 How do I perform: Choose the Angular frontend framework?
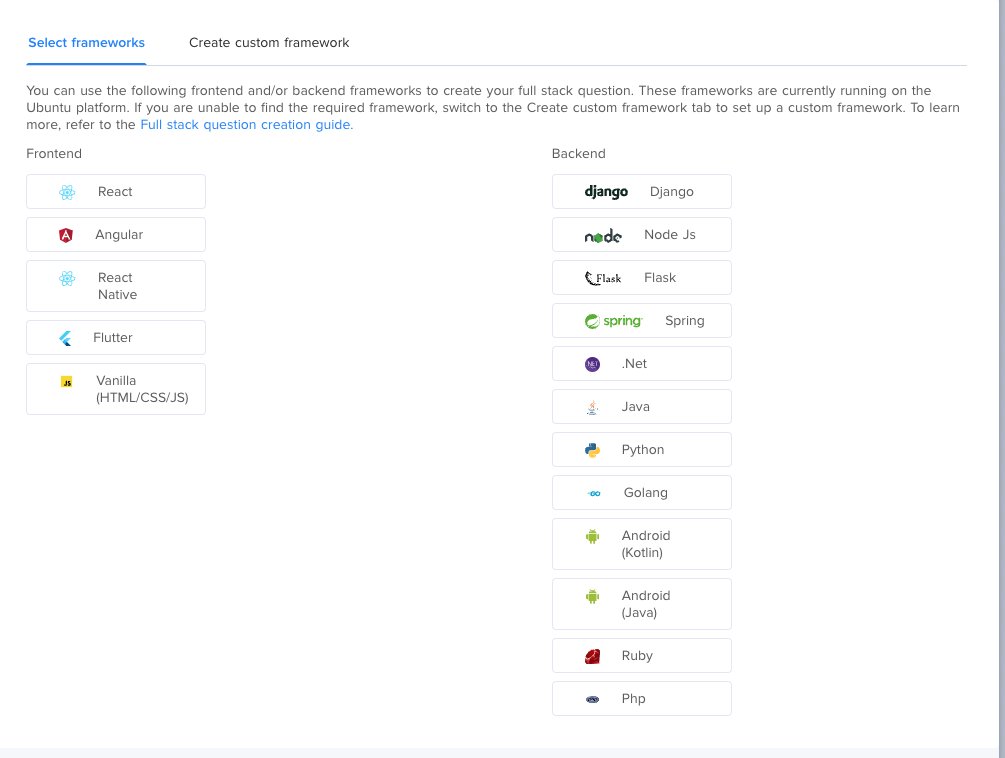click(116, 235)
